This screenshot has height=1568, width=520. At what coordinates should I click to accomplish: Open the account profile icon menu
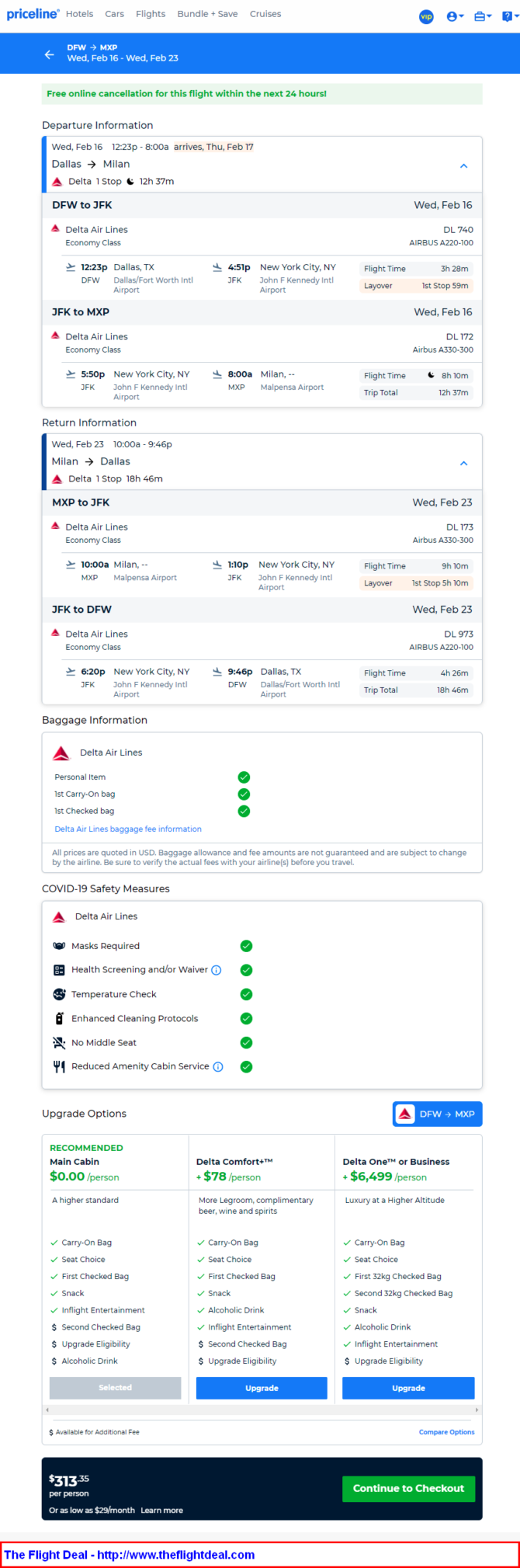pos(454,16)
